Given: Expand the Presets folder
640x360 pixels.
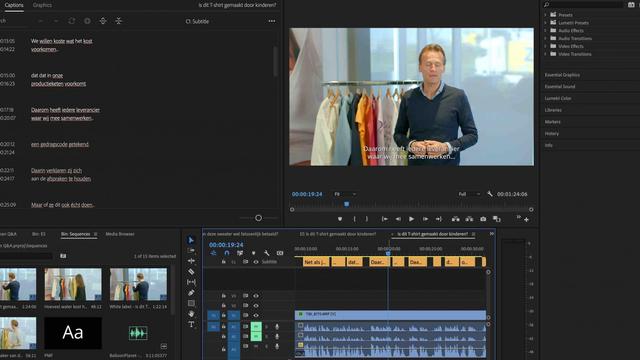Looking at the screenshot, I should tap(545, 15).
